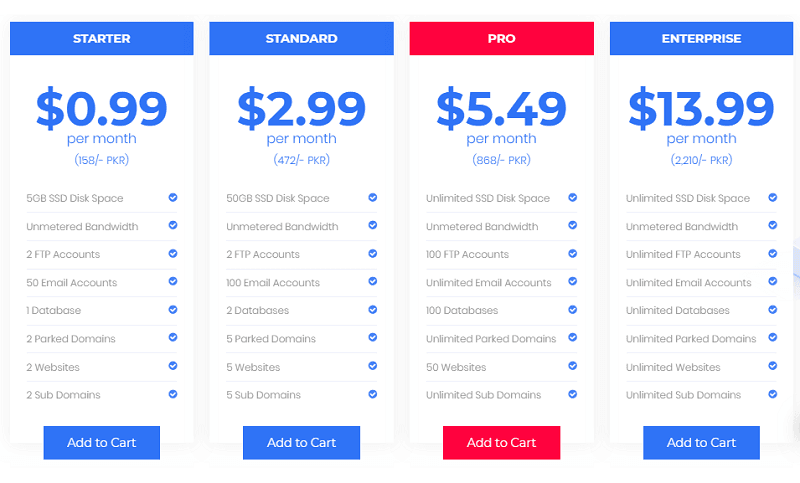
Task: Click checkmark next to Standard 2 Databases
Action: tap(373, 310)
